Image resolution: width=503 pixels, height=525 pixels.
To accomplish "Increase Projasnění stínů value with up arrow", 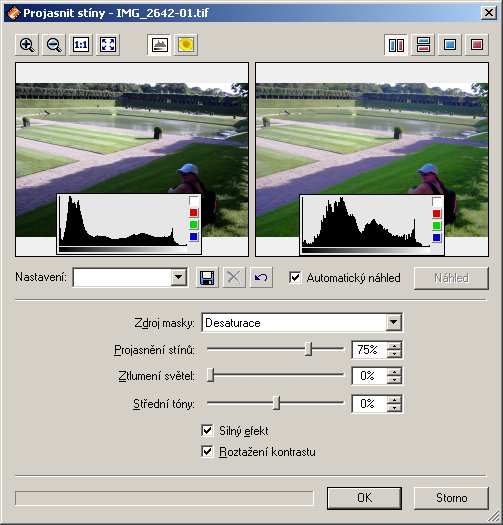I will pos(394,346).
